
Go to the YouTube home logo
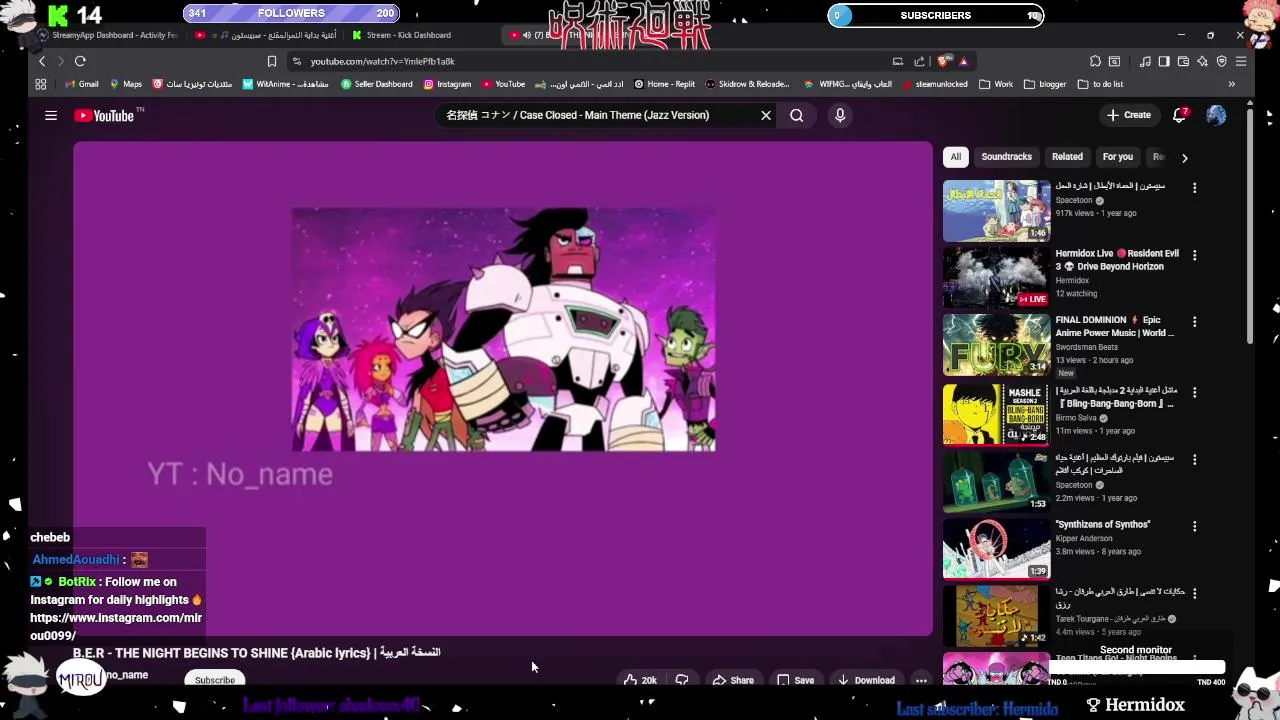104,116
